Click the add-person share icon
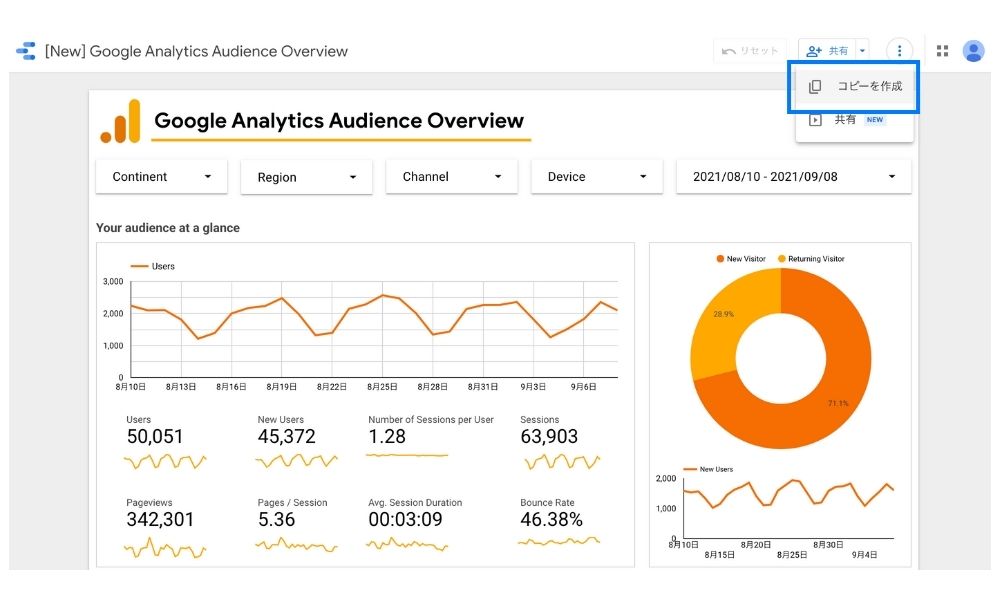 [x=814, y=51]
